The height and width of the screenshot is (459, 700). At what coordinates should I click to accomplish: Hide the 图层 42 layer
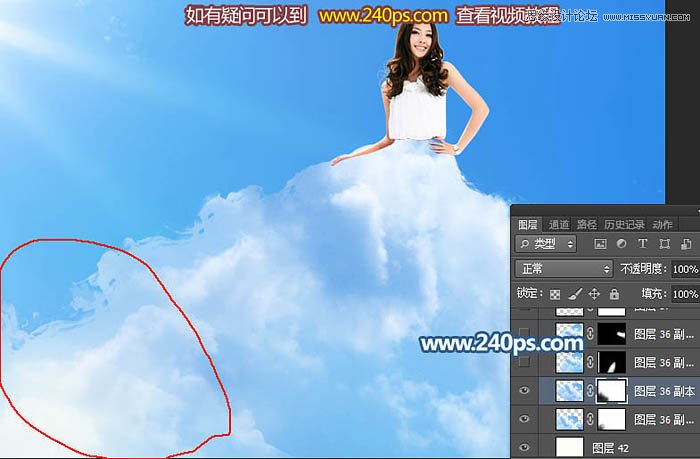click(x=524, y=448)
